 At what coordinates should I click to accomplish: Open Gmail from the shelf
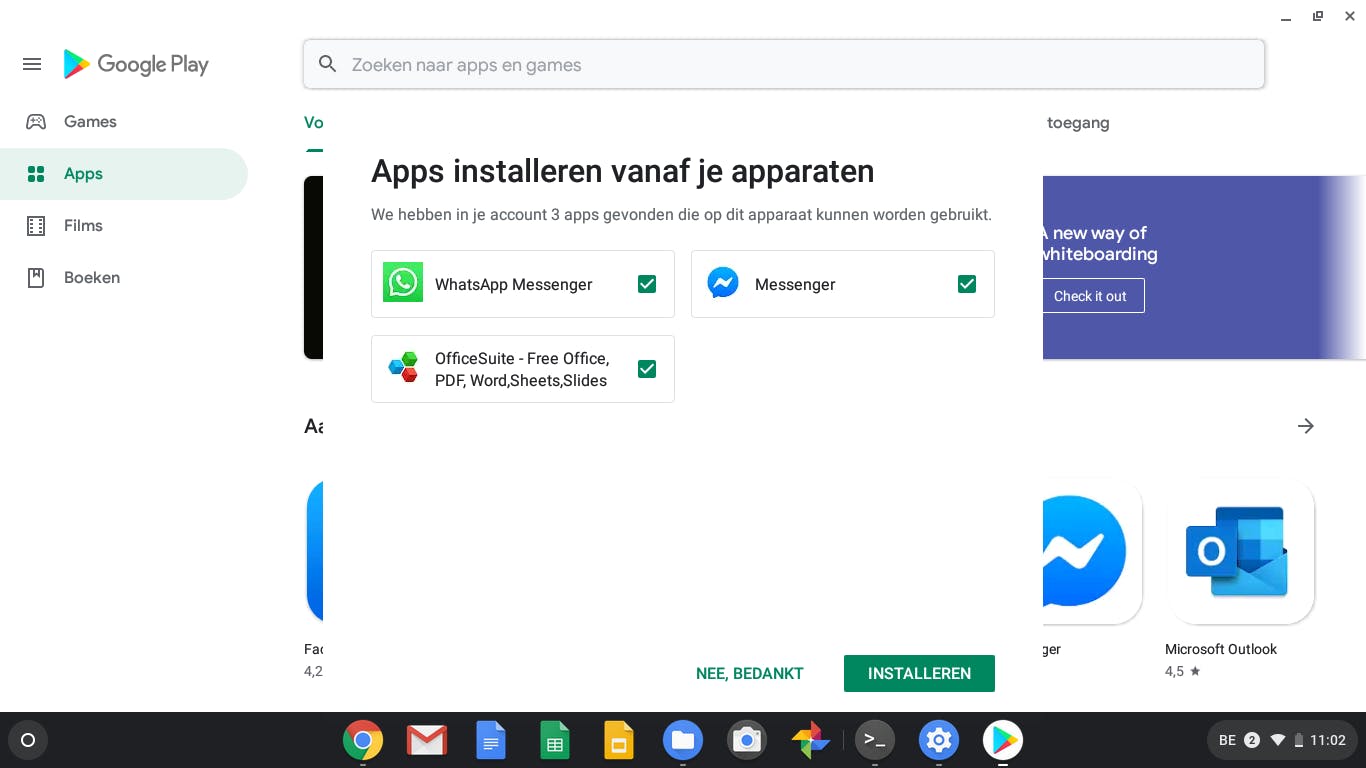coord(427,740)
